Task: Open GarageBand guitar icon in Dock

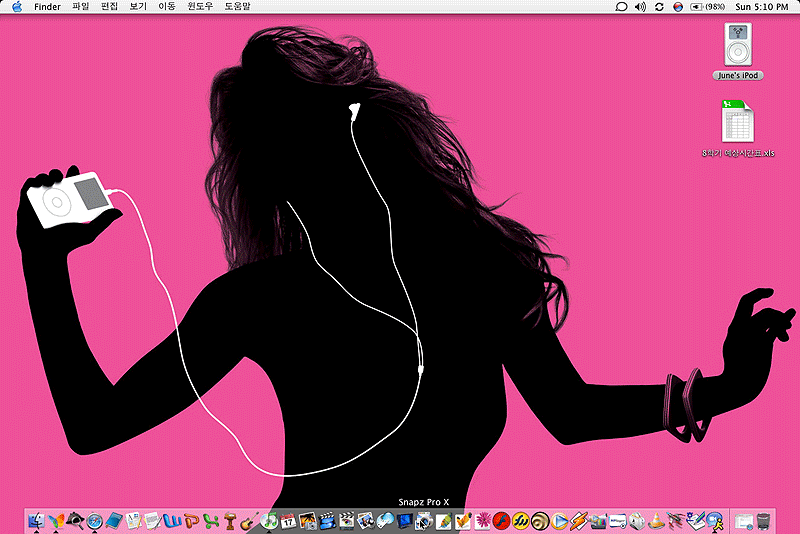Action: click(250, 520)
